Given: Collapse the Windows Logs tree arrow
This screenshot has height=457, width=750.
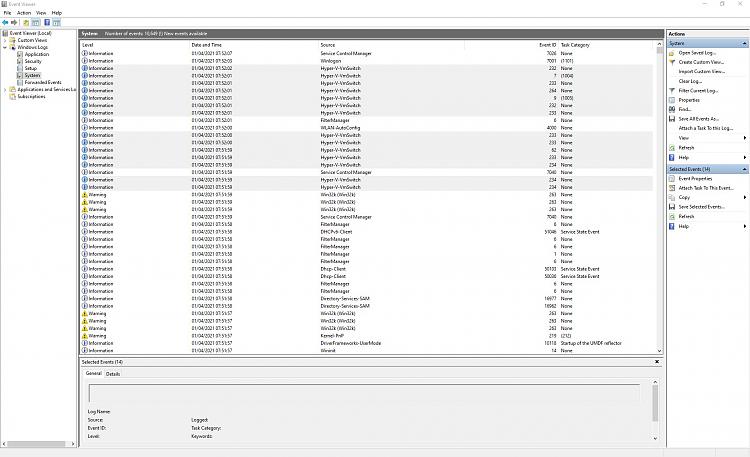Looking at the screenshot, I should coord(5,47).
